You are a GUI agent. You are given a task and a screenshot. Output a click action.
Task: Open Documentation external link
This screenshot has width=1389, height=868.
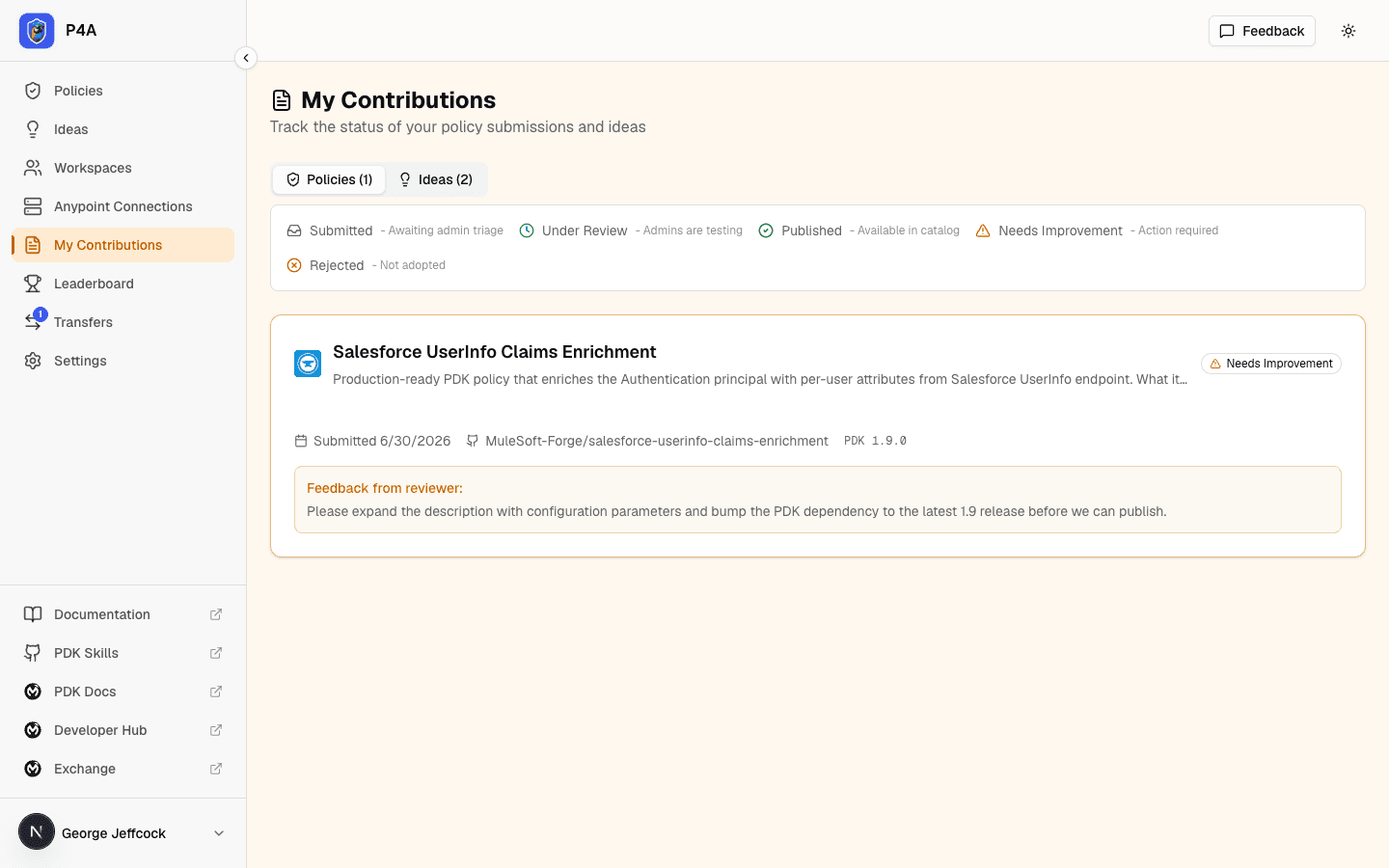[123, 614]
